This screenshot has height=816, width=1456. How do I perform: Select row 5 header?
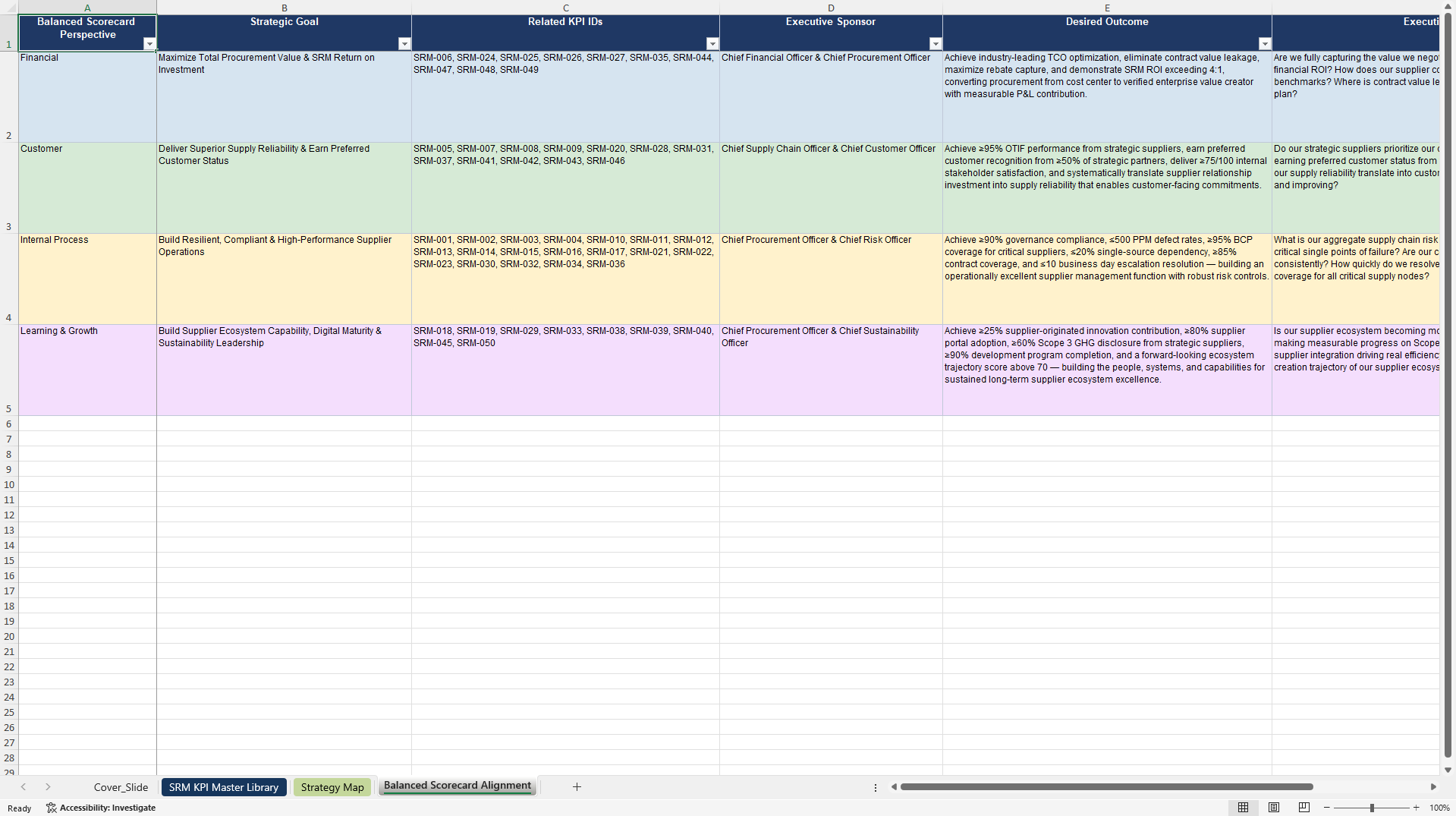point(9,370)
